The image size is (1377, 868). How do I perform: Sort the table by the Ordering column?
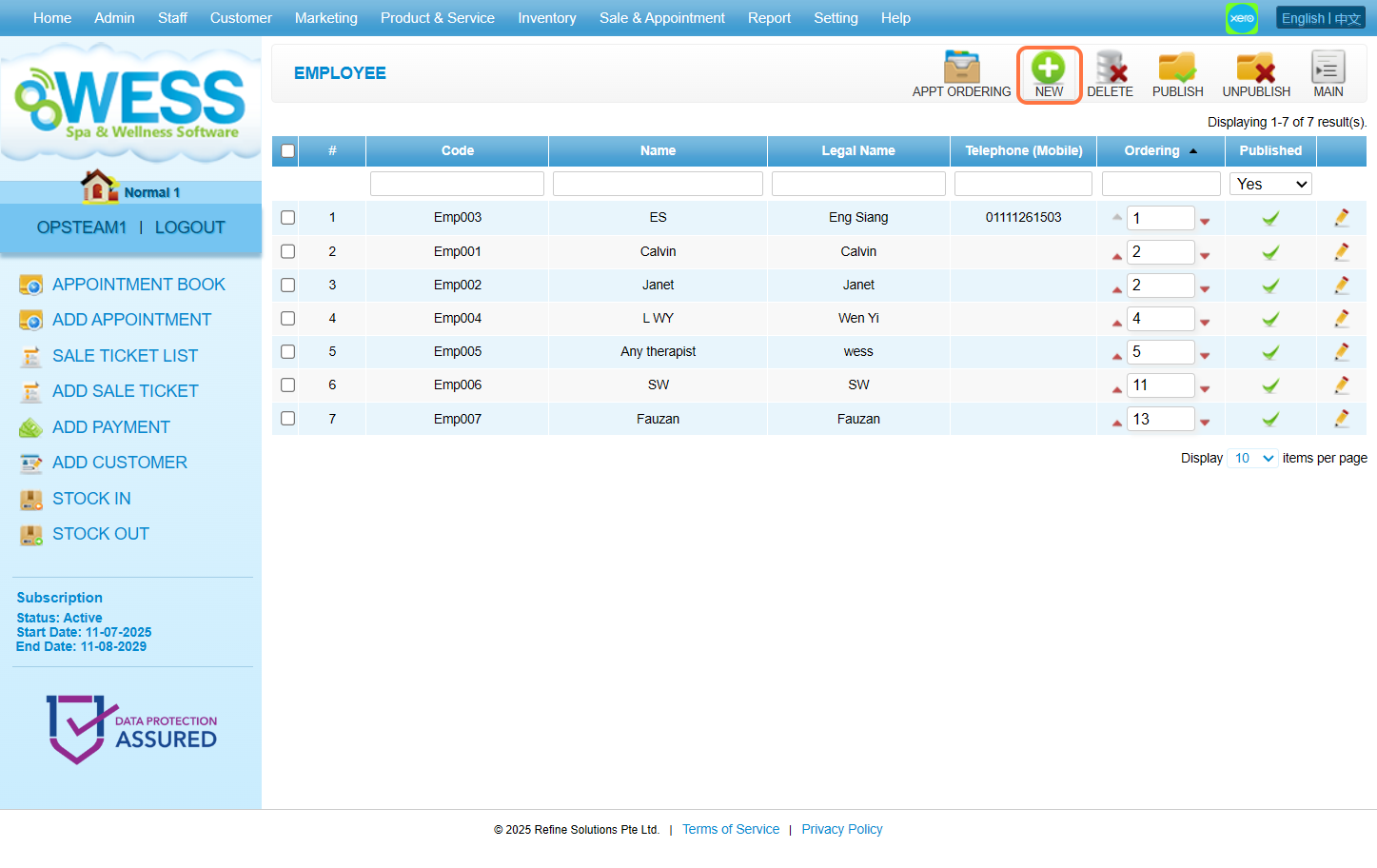[1151, 151]
